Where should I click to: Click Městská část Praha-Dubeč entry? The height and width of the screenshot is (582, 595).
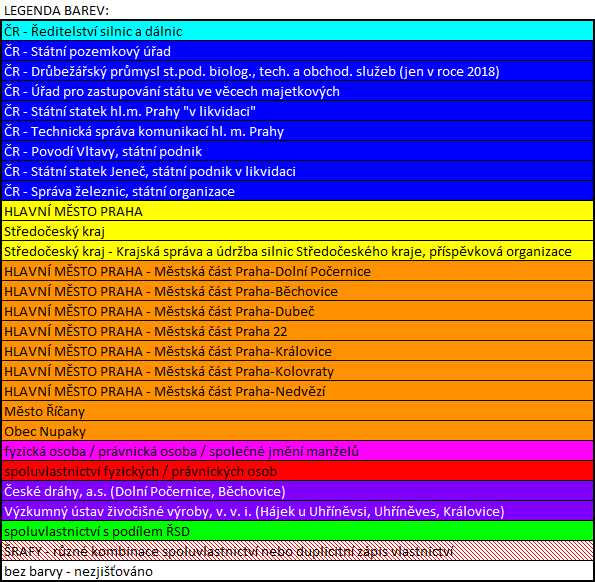pos(298,311)
